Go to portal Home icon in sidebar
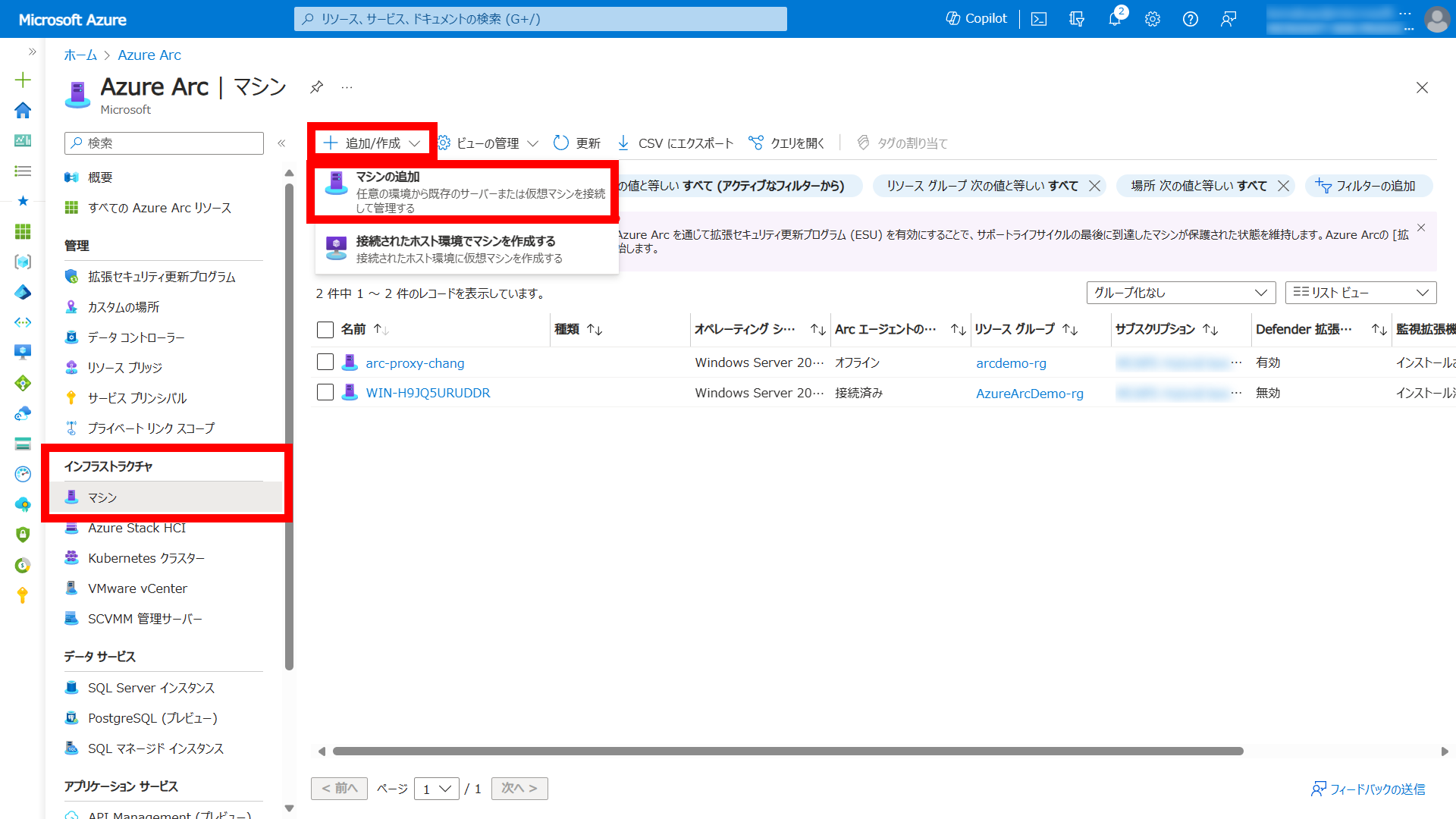Viewport: 1456px width, 819px height. click(23, 110)
